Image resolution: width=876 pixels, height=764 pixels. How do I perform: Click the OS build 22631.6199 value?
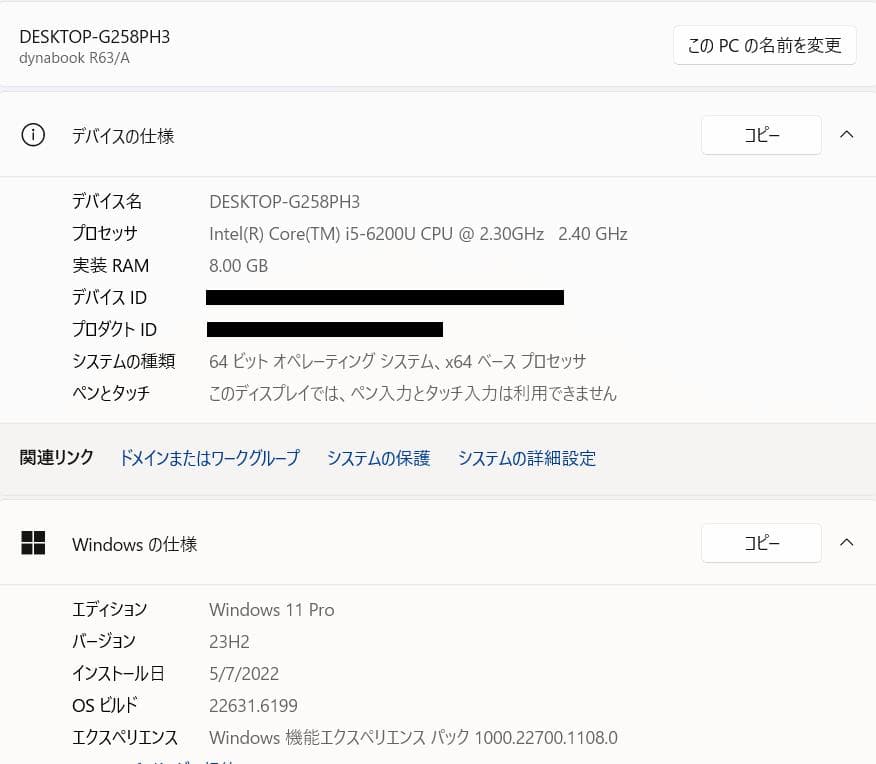(x=253, y=705)
